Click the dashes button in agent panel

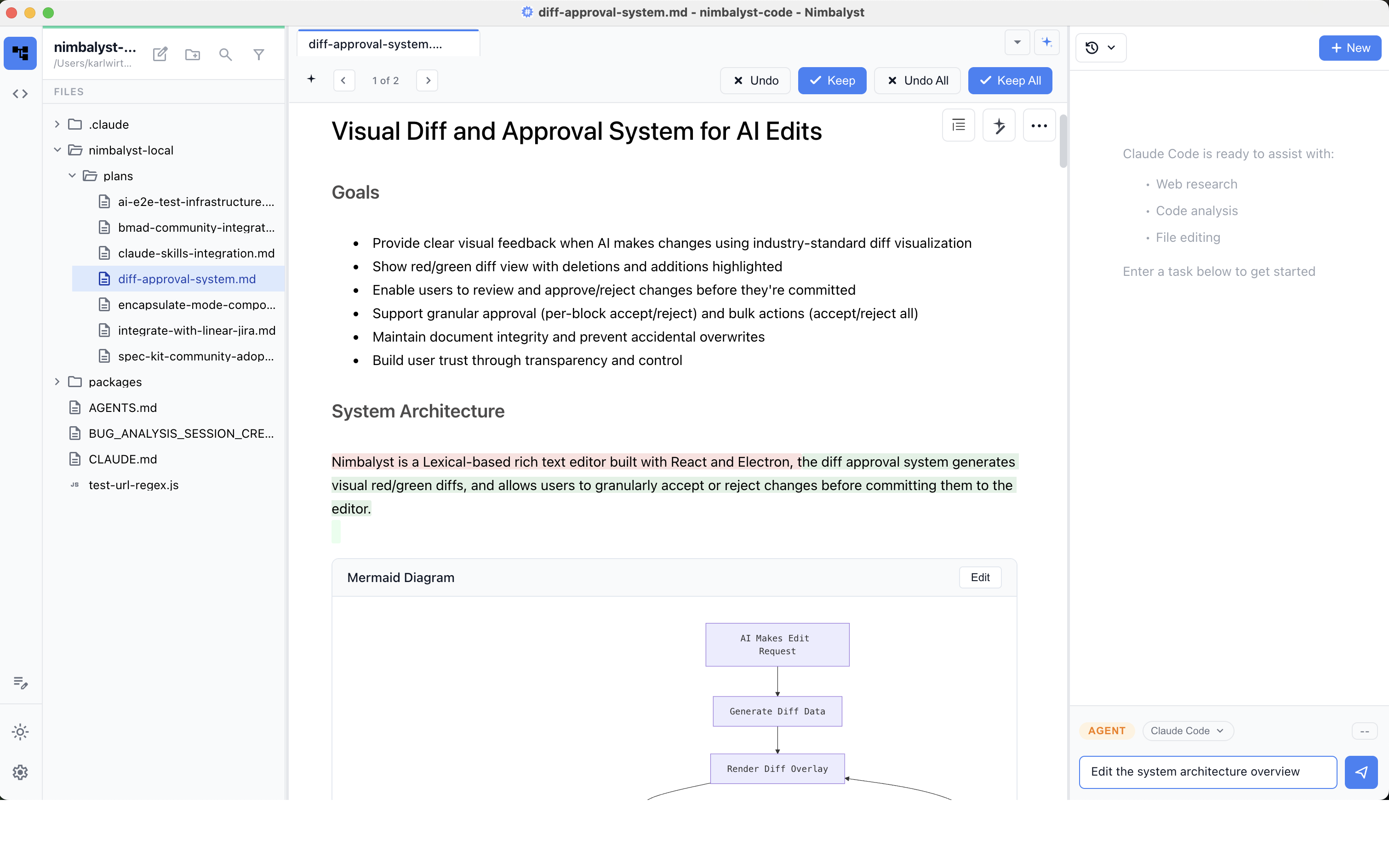coord(1365,731)
